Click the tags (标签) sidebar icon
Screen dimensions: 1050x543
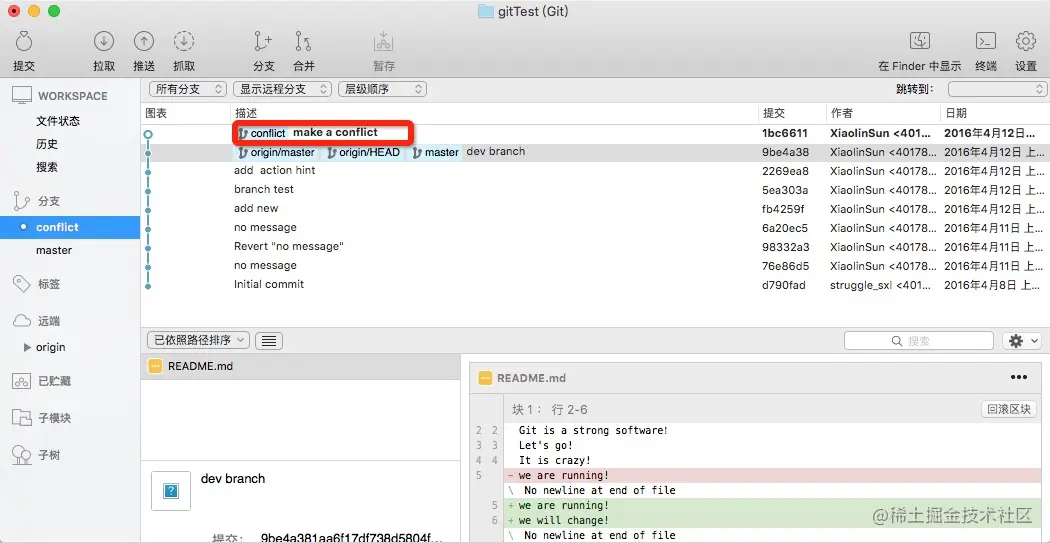tap(22, 284)
